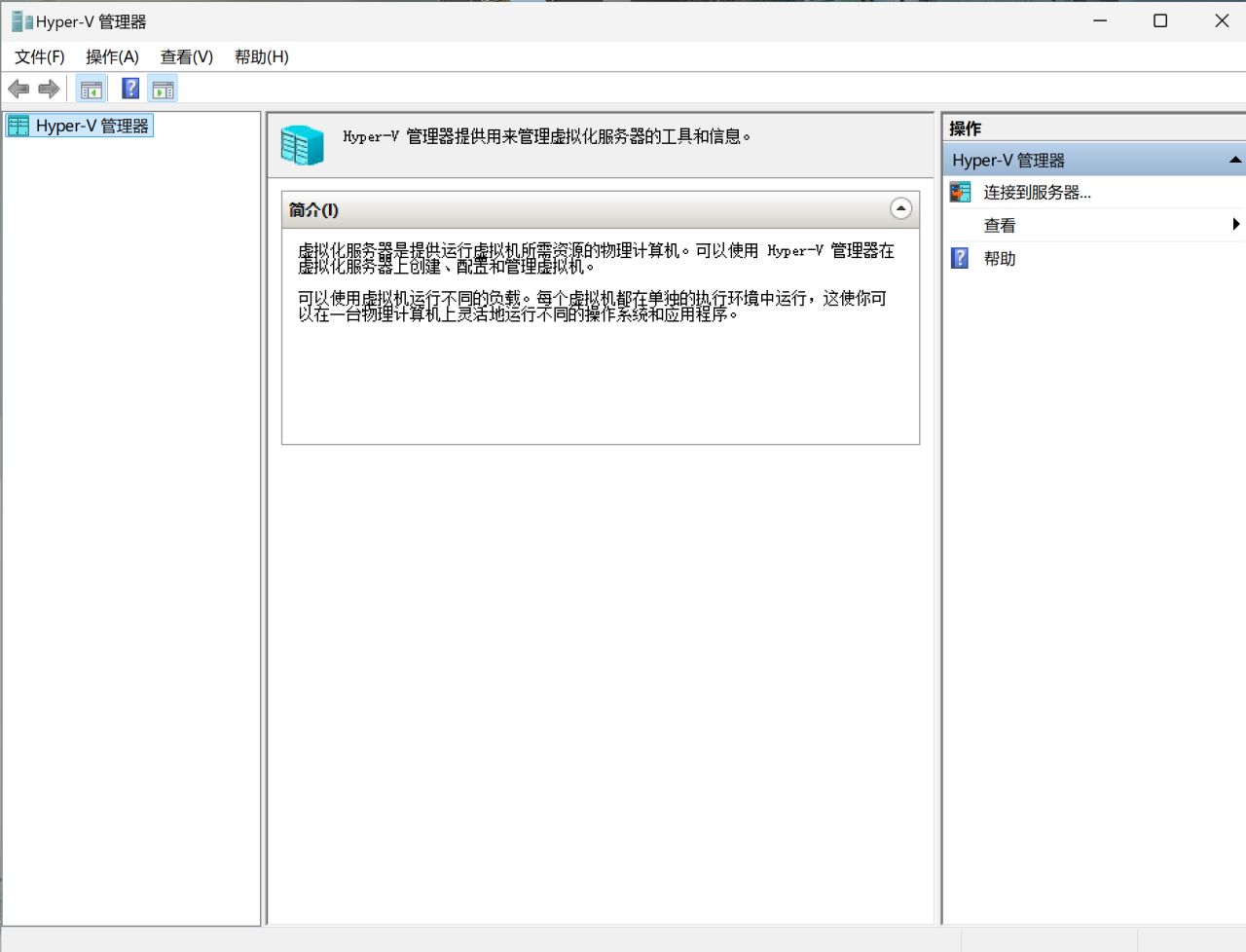The width and height of the screenshot is (1246, 952).
Task: Select Hyper-V 管理器 in the left tree
Action: tap(92, 126)
